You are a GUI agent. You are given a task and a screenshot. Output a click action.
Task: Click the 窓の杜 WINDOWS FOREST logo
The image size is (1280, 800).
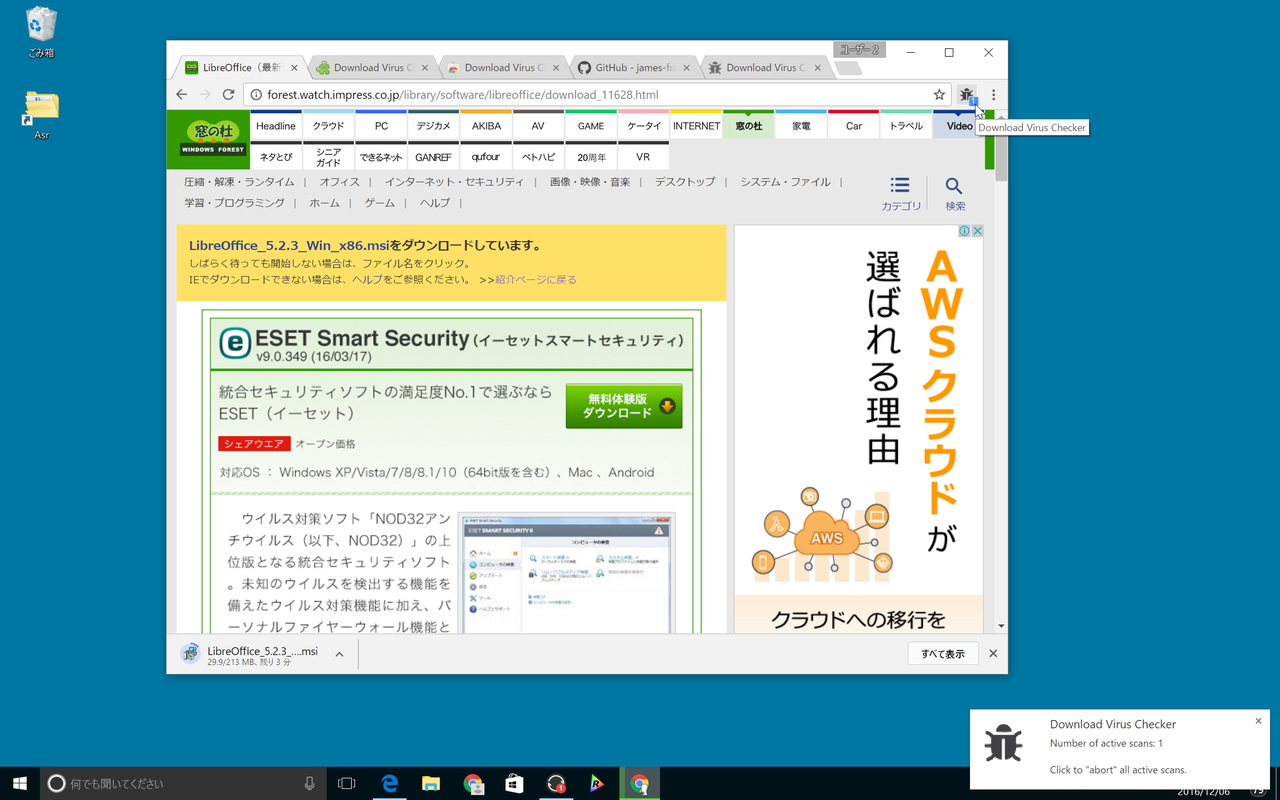click(208, 139)
